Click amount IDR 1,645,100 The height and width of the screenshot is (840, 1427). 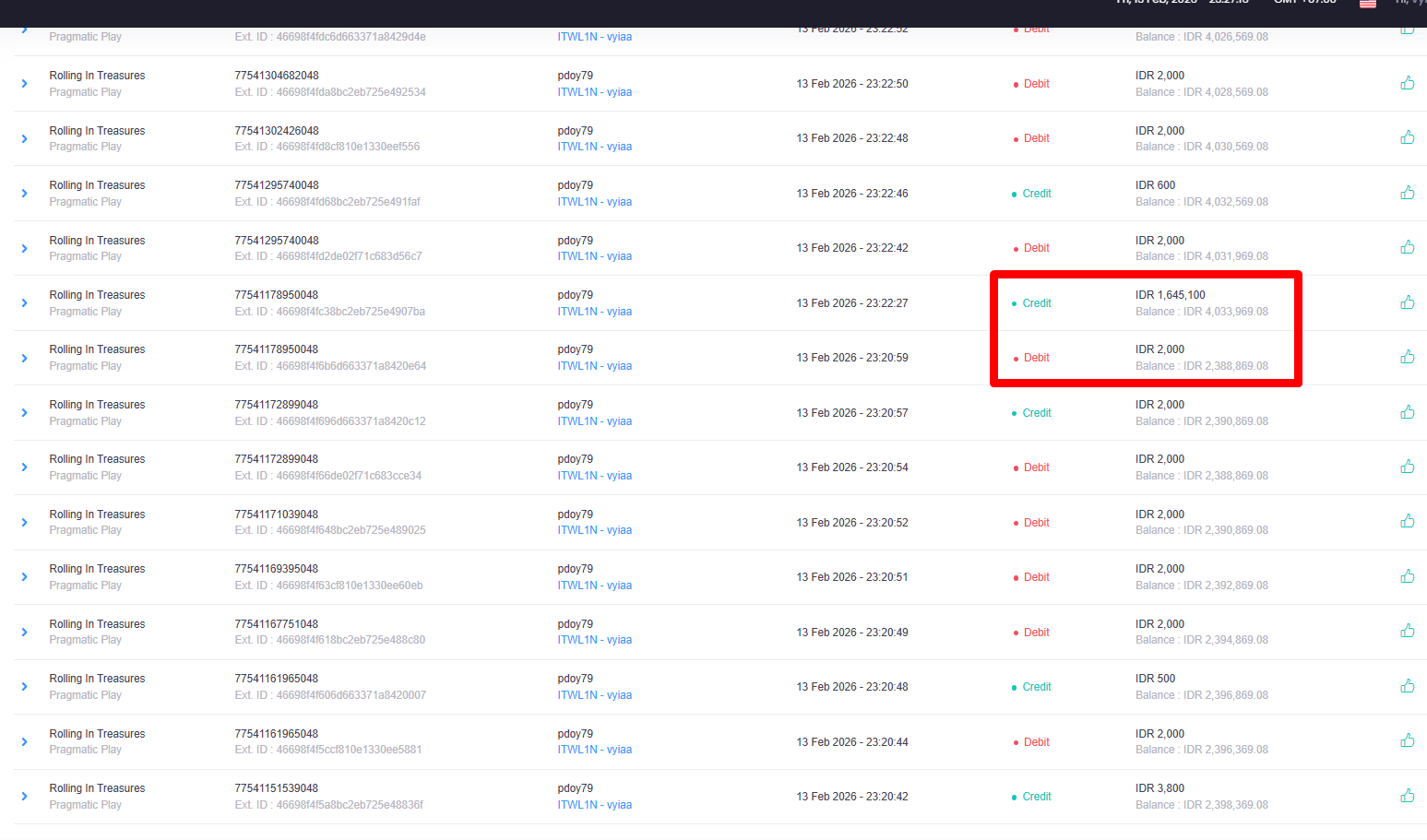tap(1170, 295)
